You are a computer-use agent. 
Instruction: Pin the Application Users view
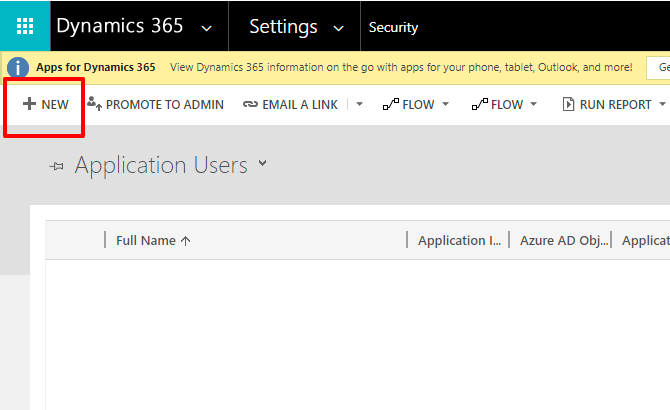tap(57, 167)
